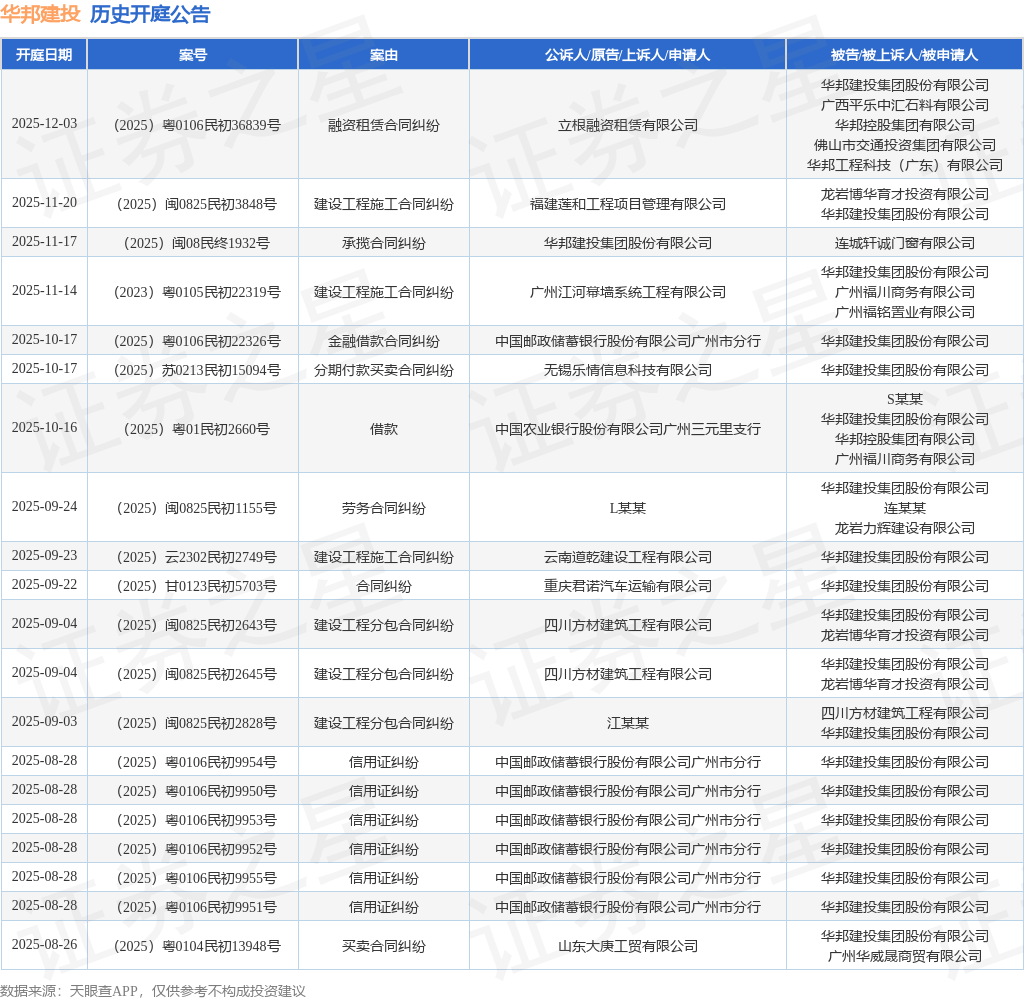Click defendant 佛山市交通投资集团有限公司
This screenshot has width=1024, height=1000.
coord(904,145)
